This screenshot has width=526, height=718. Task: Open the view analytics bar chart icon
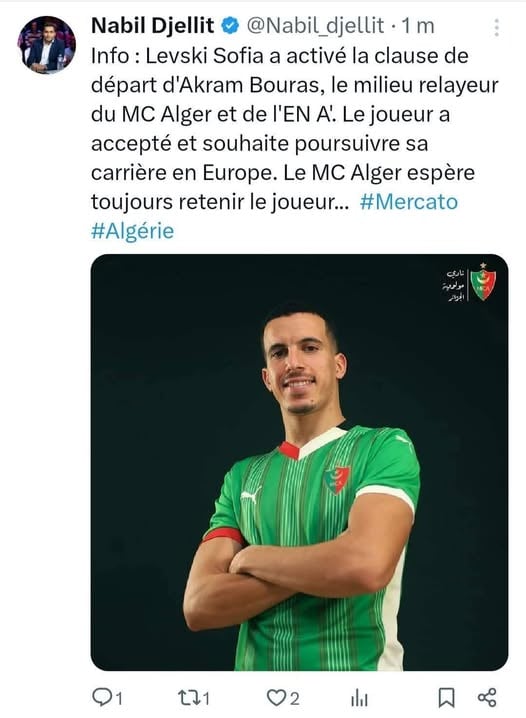pos(359,698)
